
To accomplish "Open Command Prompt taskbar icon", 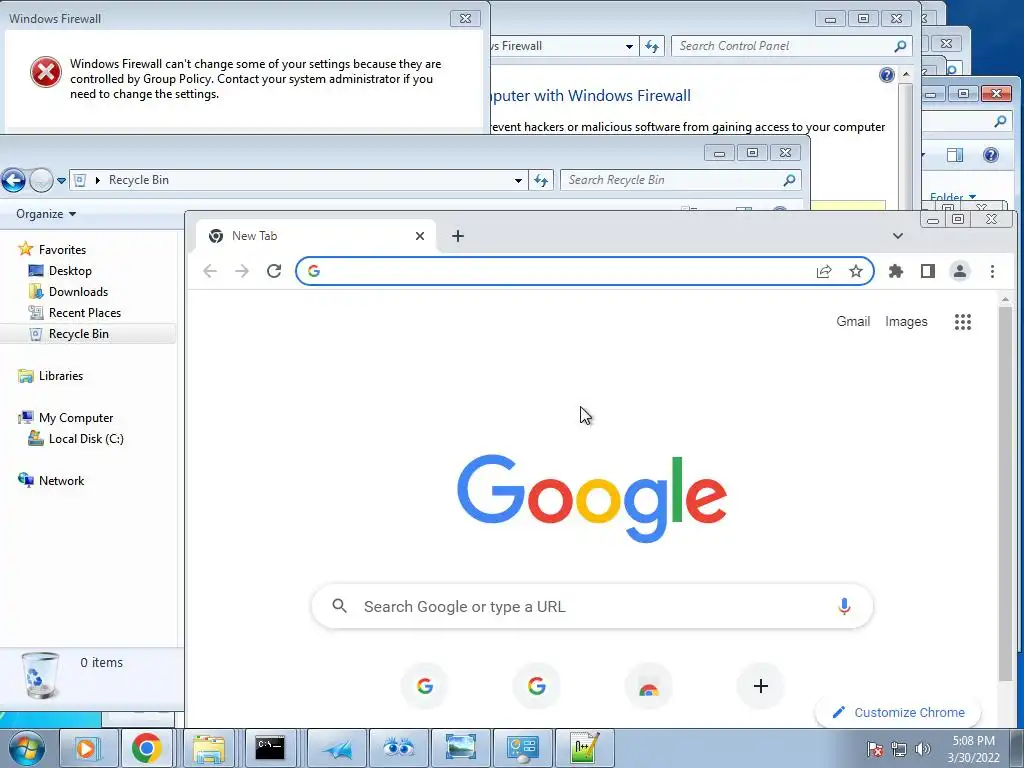I will pyautogui.click(x=270, y=748).
